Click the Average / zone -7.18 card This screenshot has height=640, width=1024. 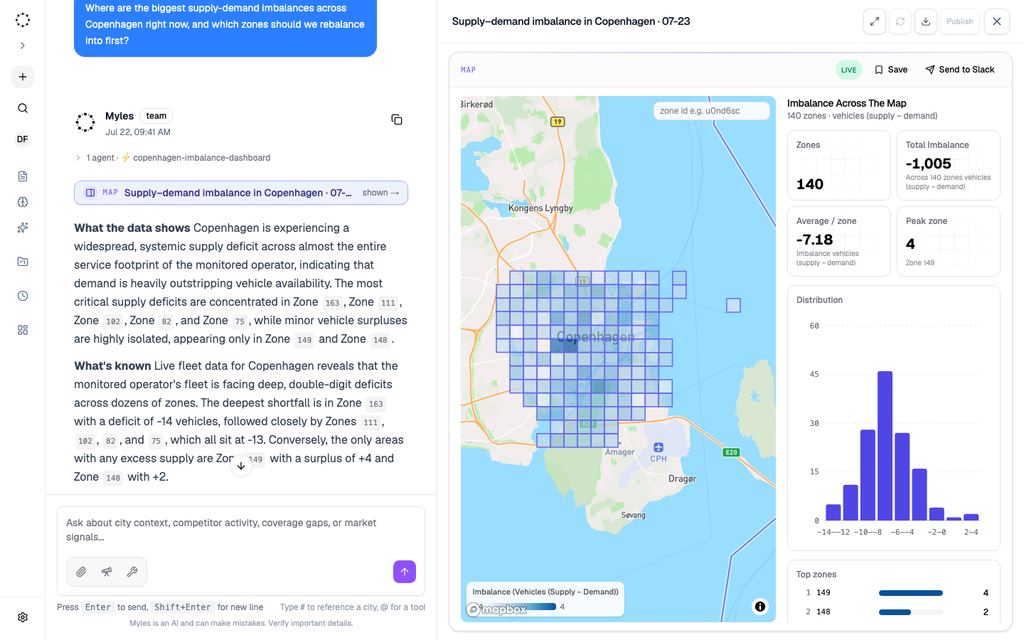[838, 242]
